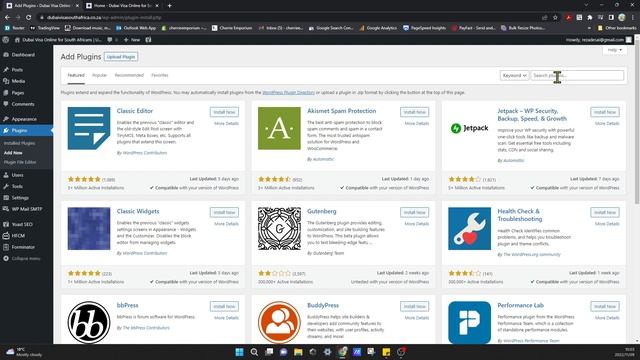Click the BuddyPress plugin logo
The height and width of the screenshot is (360, 640).
click(279, 322)
